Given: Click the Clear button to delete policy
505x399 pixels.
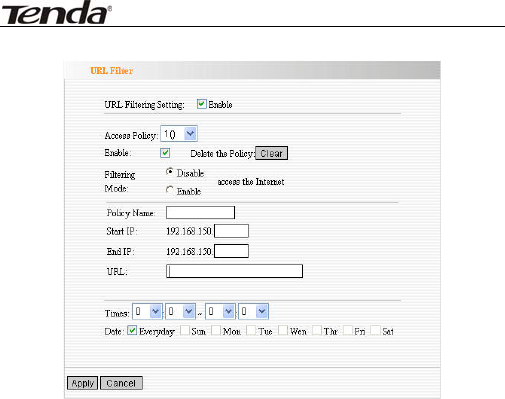Looking at the screenshot, I should [271, 153].
